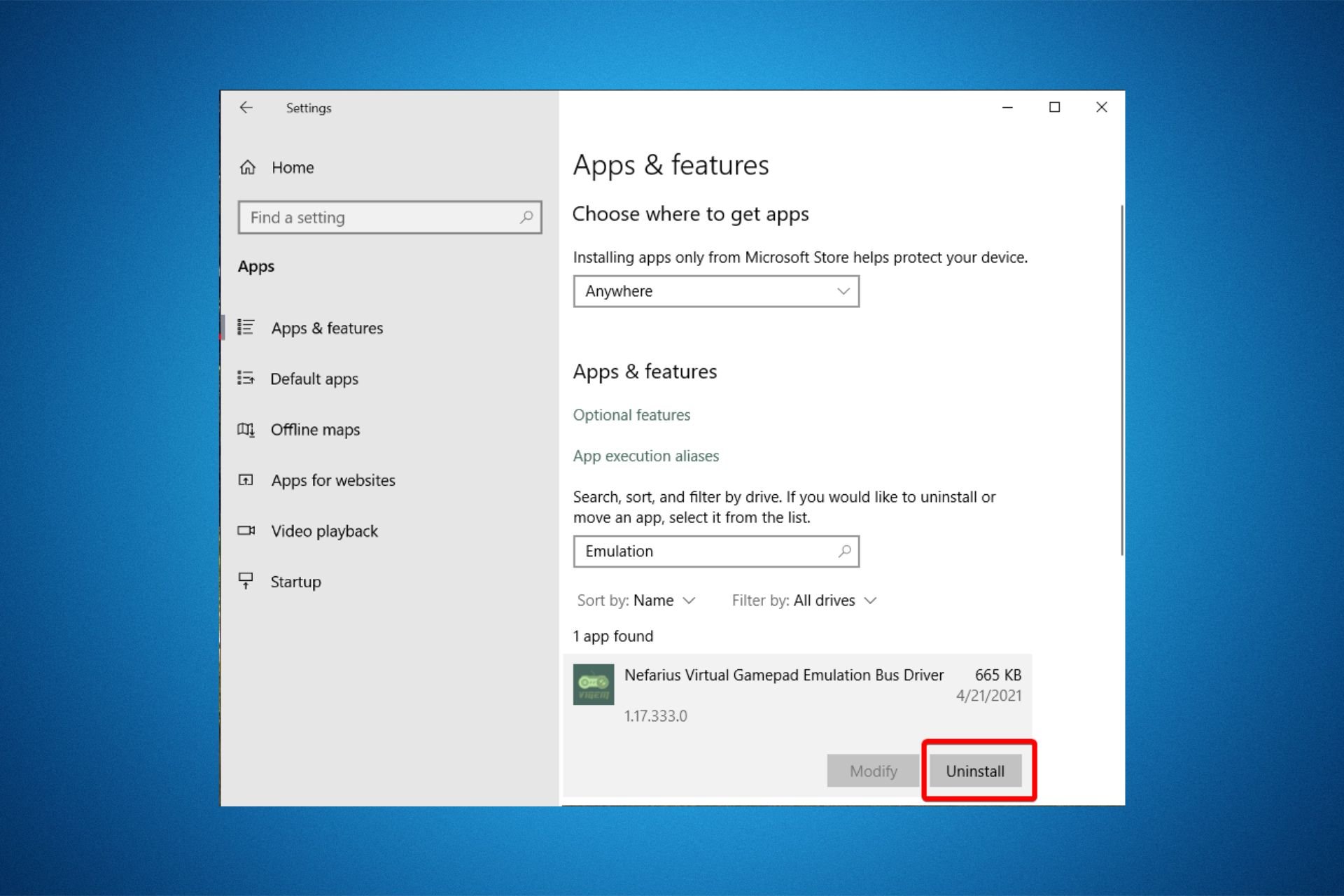Click the Default apps sidebar icon

(x=246, y=378)
